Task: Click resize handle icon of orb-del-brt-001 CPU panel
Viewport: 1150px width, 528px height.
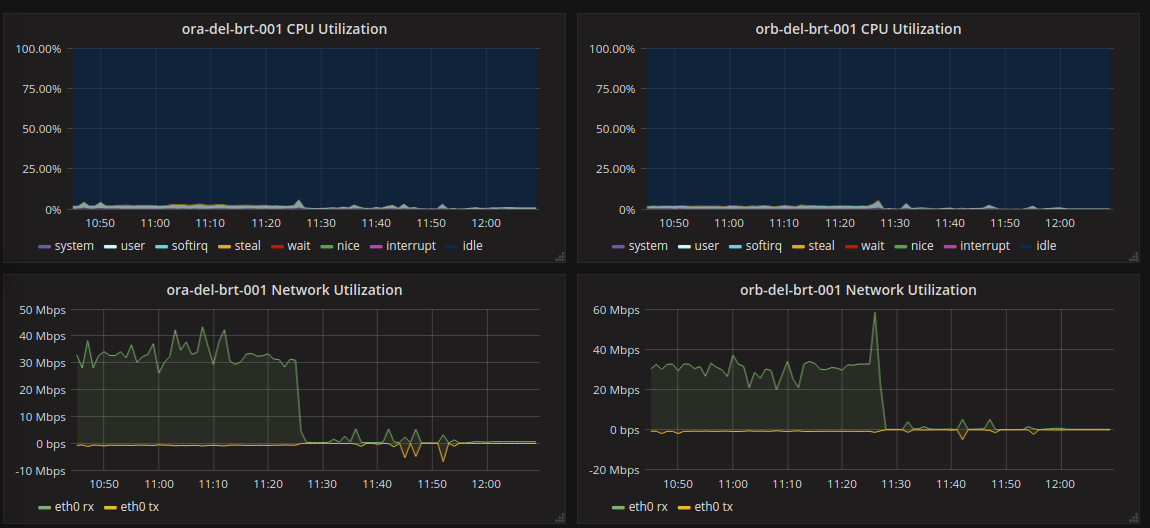Action: [1134, 257]
